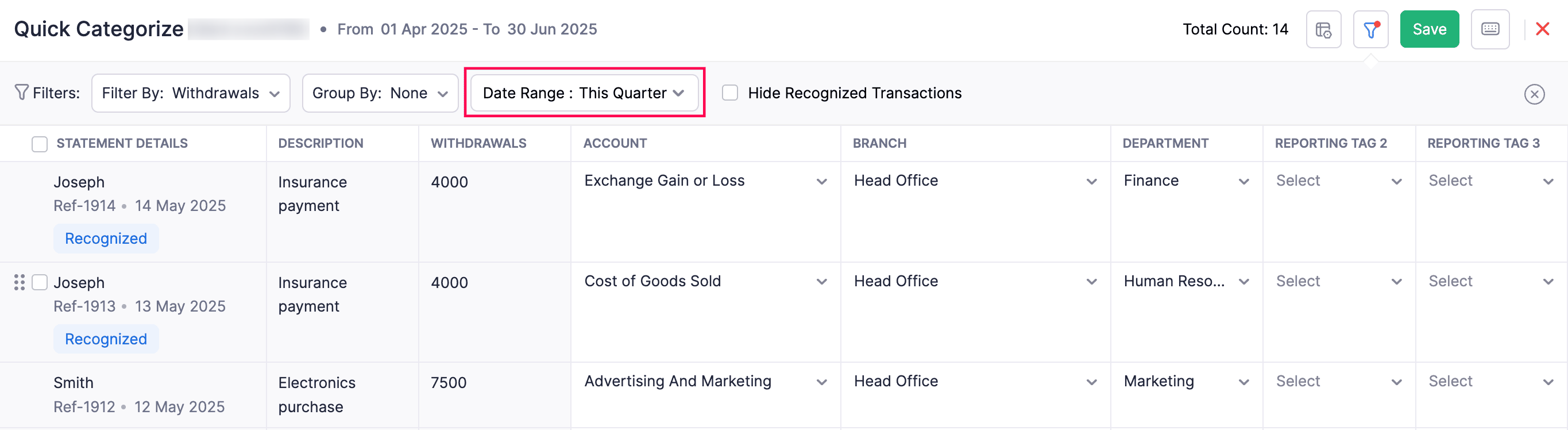Check the row checkbox for Joseph Ref-1913

40,282
